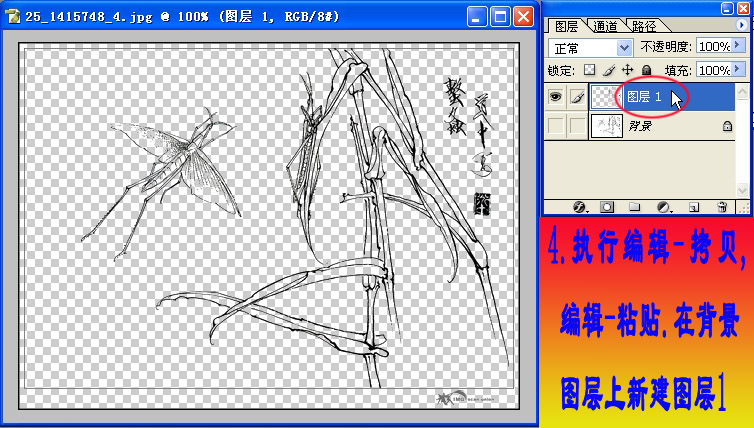Image resolution: width=754 pixels, height=428 pixels.
Task: Minimize the layers palette window
Action: pyautogui.click(x=728, y=8)
